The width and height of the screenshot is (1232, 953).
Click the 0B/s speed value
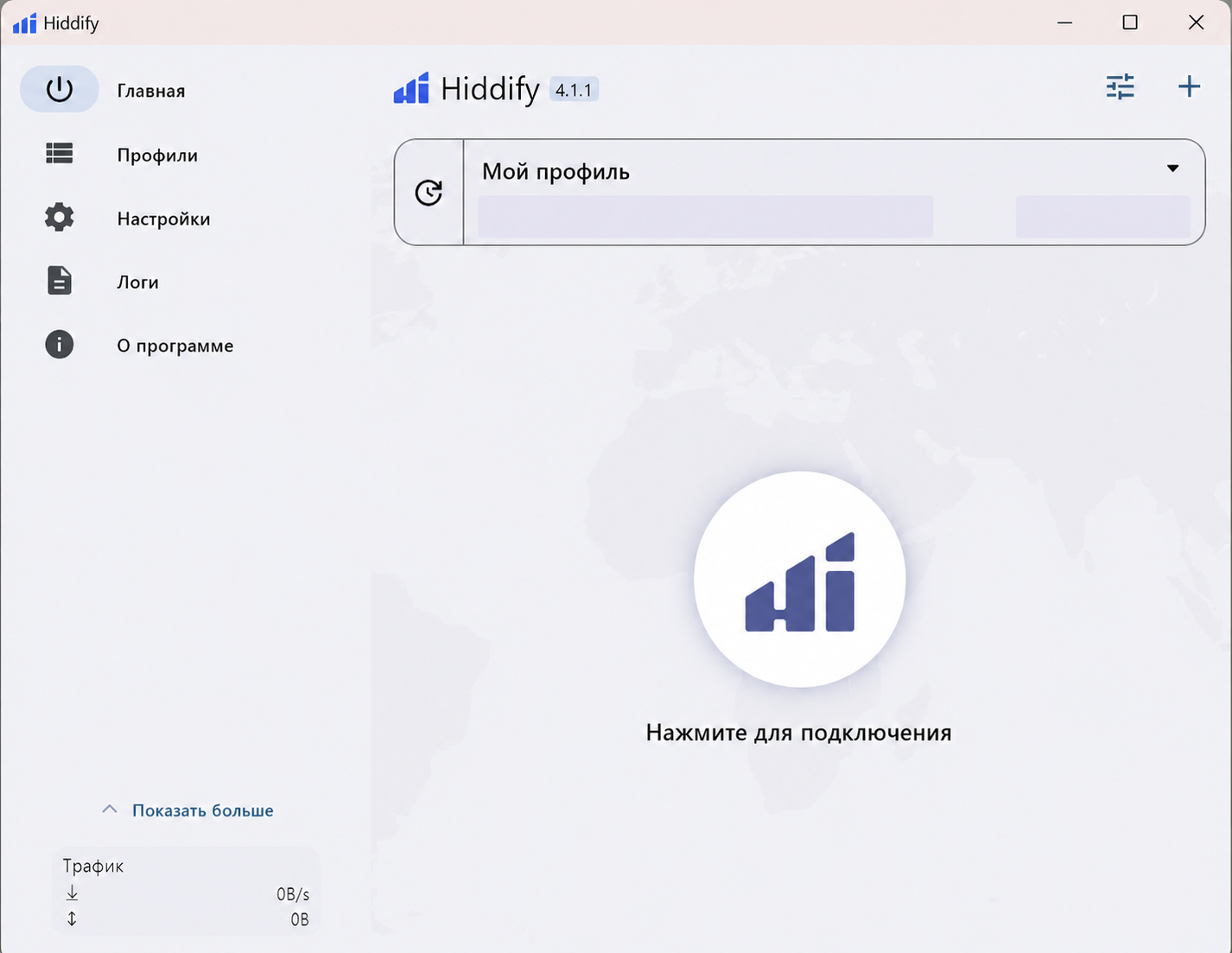tap(293, 894)
